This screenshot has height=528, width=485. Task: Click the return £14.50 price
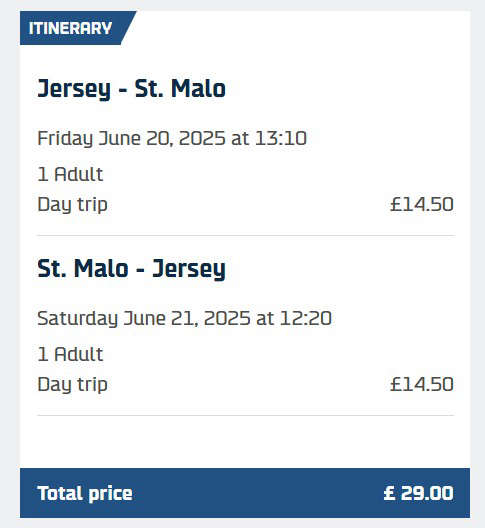click(x=422, y=385)
